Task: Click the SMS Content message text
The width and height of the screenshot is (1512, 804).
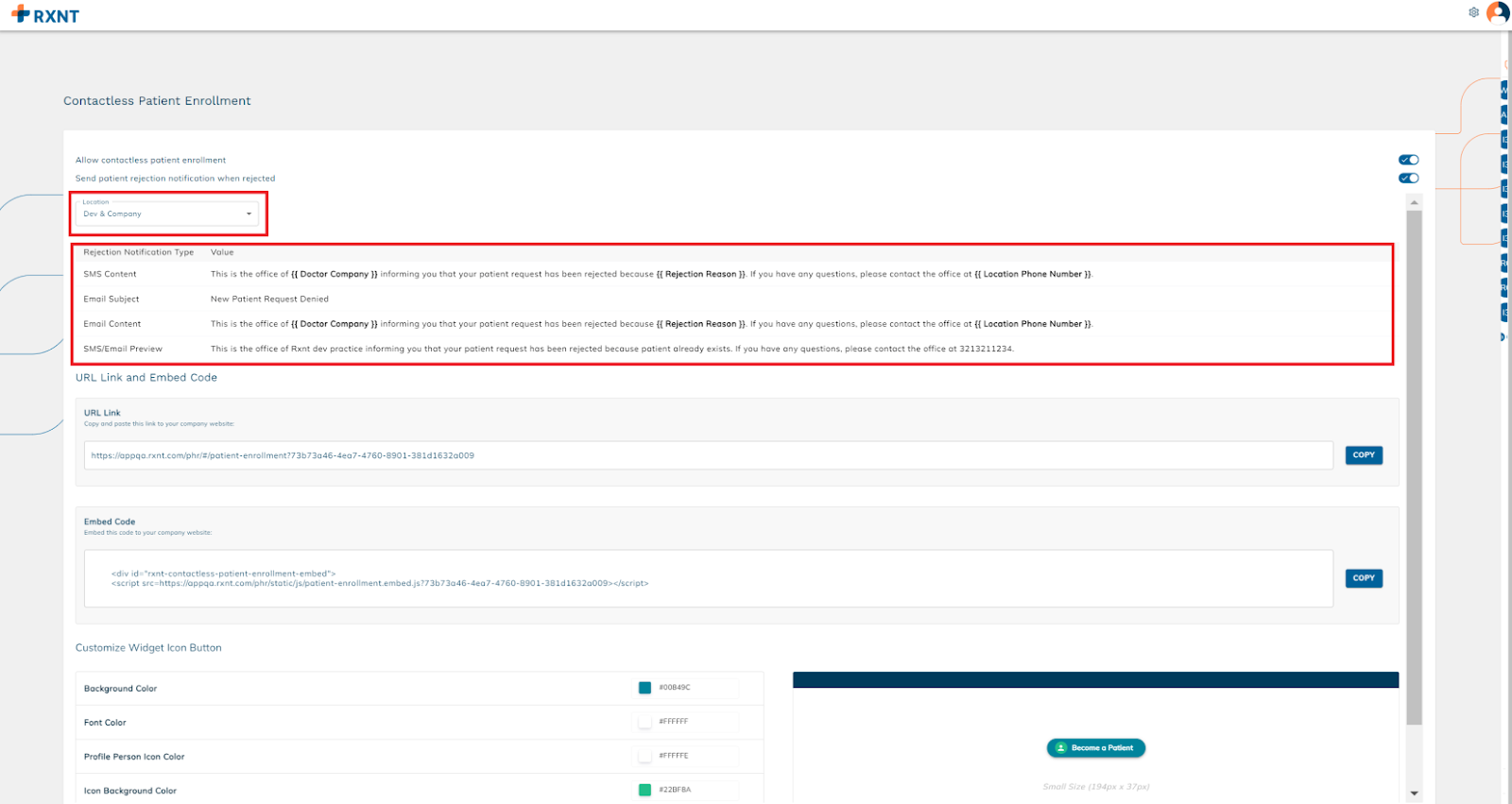Action: pos(652,274)
